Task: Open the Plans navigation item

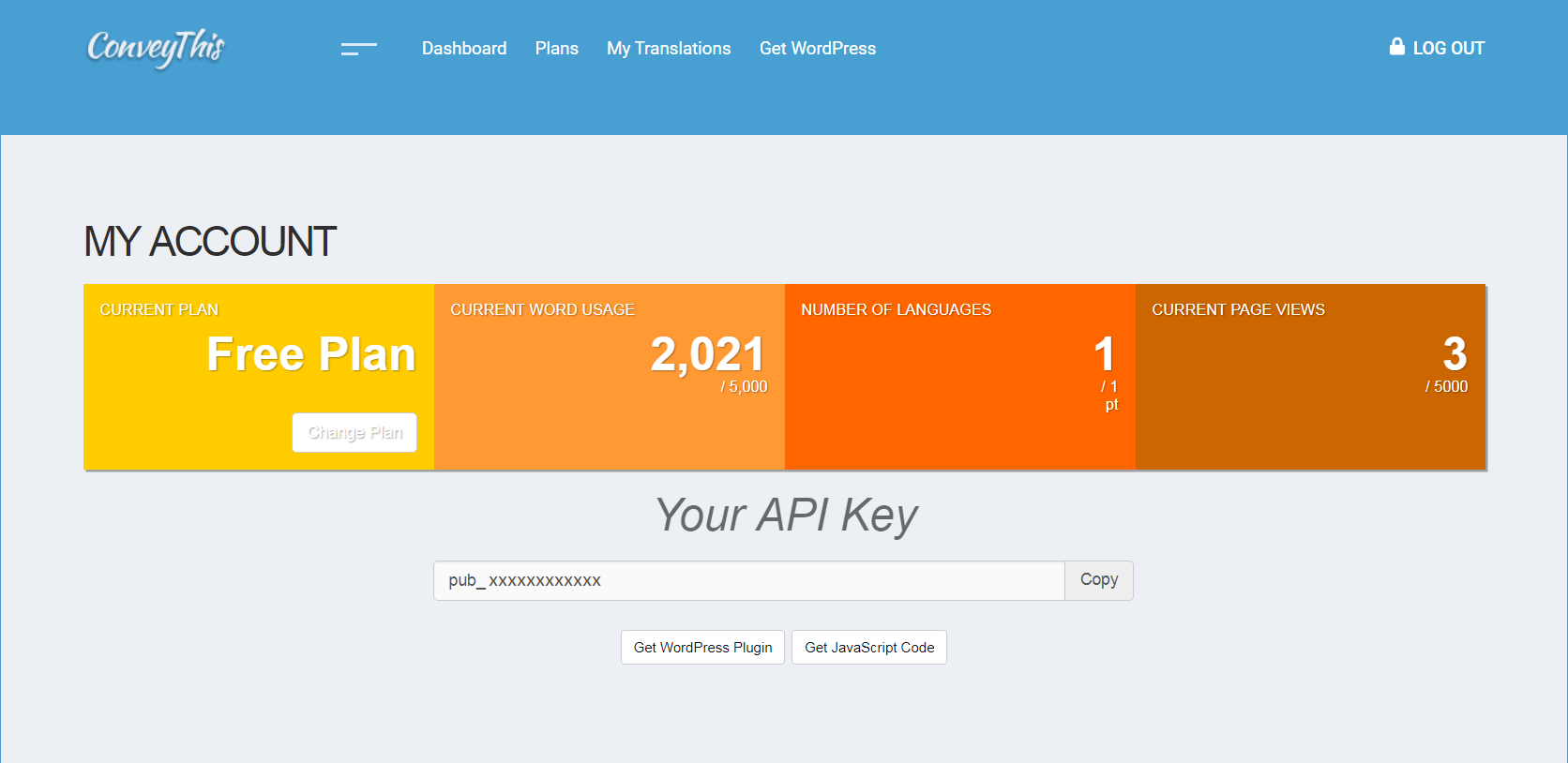Action: tap(556, 49)
